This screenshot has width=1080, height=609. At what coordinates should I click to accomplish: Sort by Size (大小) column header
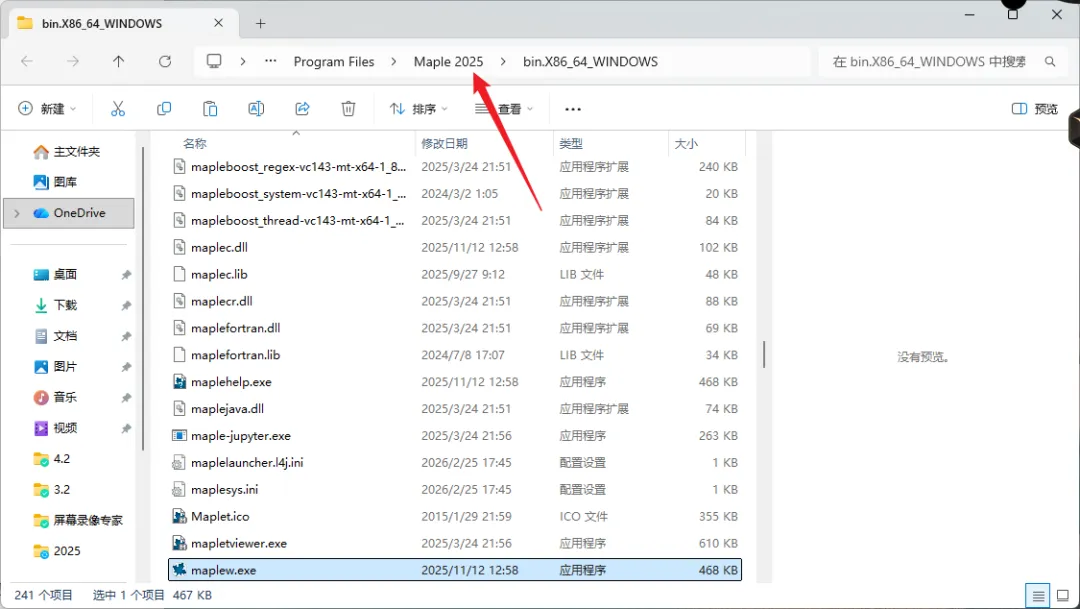pos(707,143)
